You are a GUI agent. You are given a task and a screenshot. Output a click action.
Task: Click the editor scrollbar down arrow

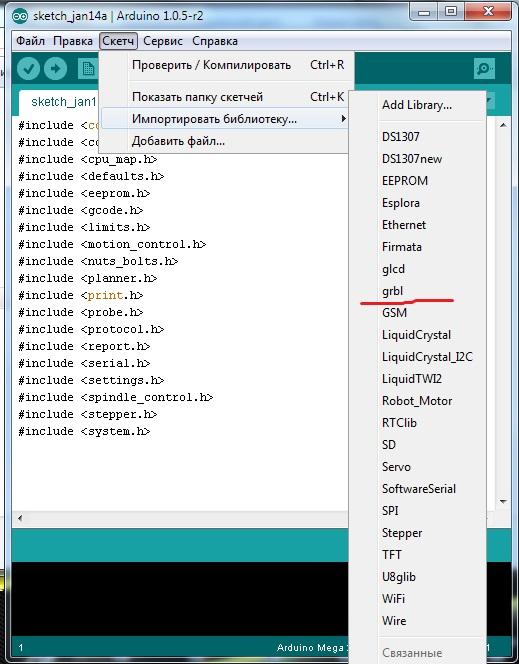tap(503, 502)
